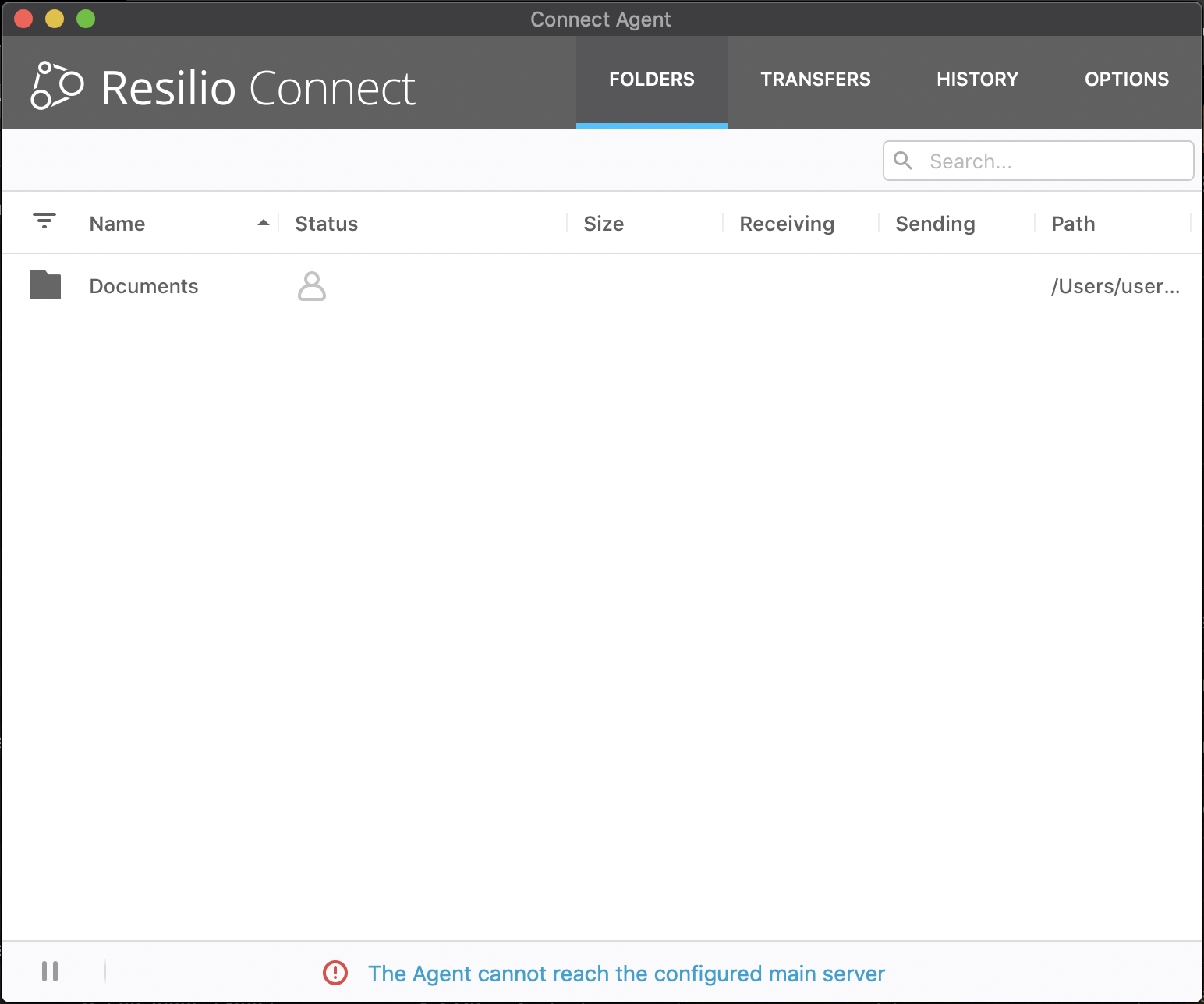Select the Folders tab

point(651,80)
